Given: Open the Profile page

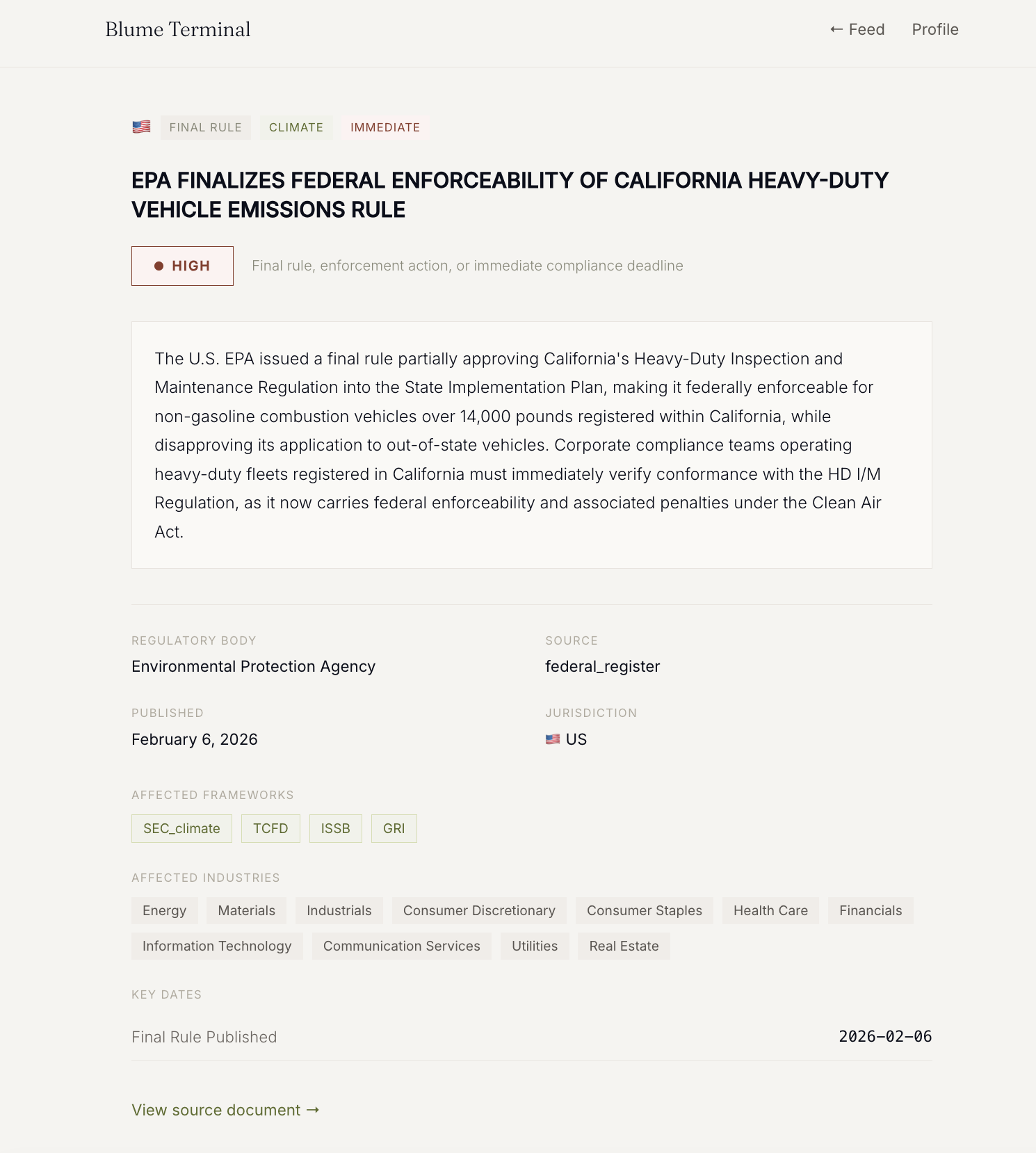Looking at the screenshot, I should pos(934,29).
